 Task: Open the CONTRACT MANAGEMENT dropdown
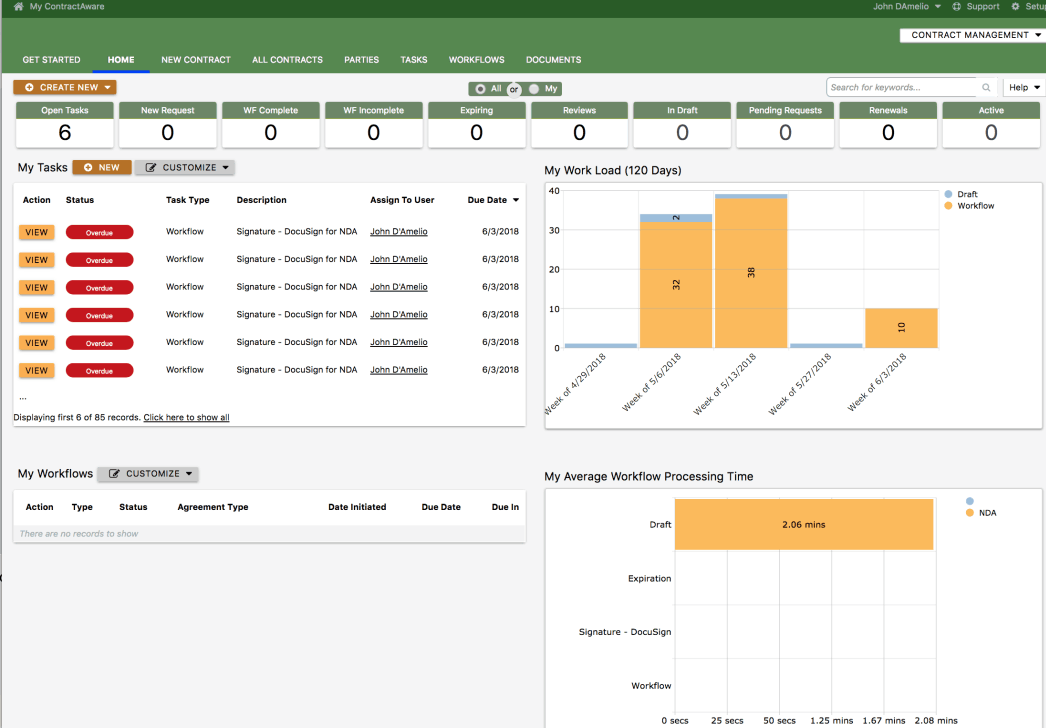point(973,35)
